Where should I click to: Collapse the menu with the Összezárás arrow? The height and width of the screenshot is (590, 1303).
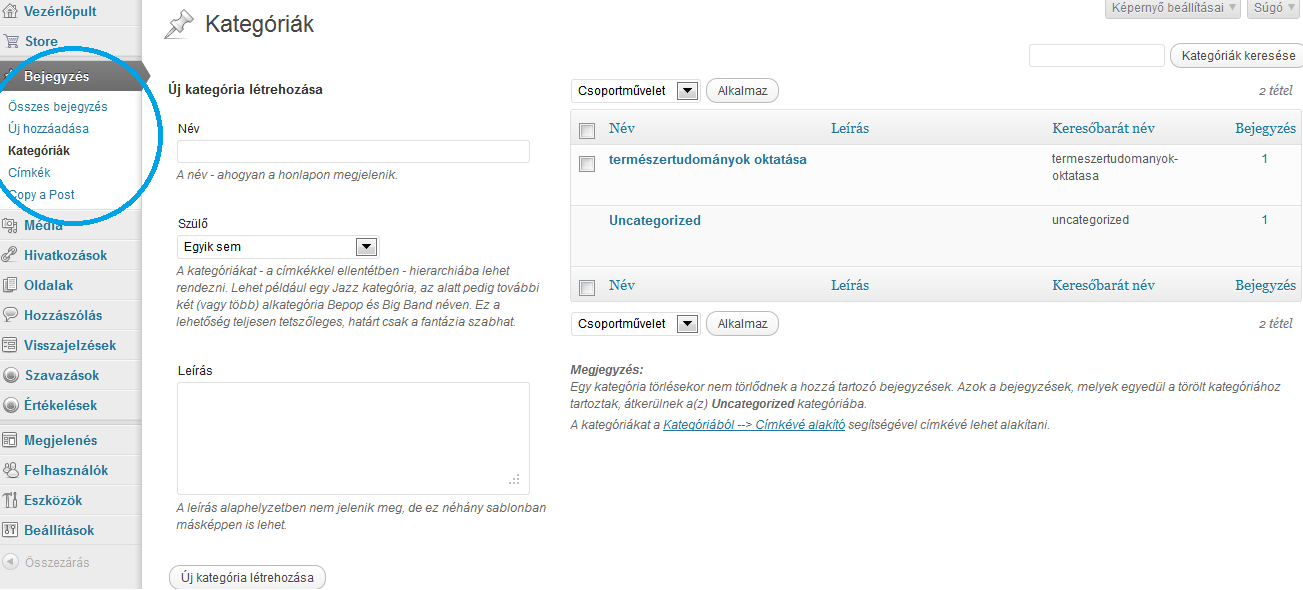click(11, 562)
